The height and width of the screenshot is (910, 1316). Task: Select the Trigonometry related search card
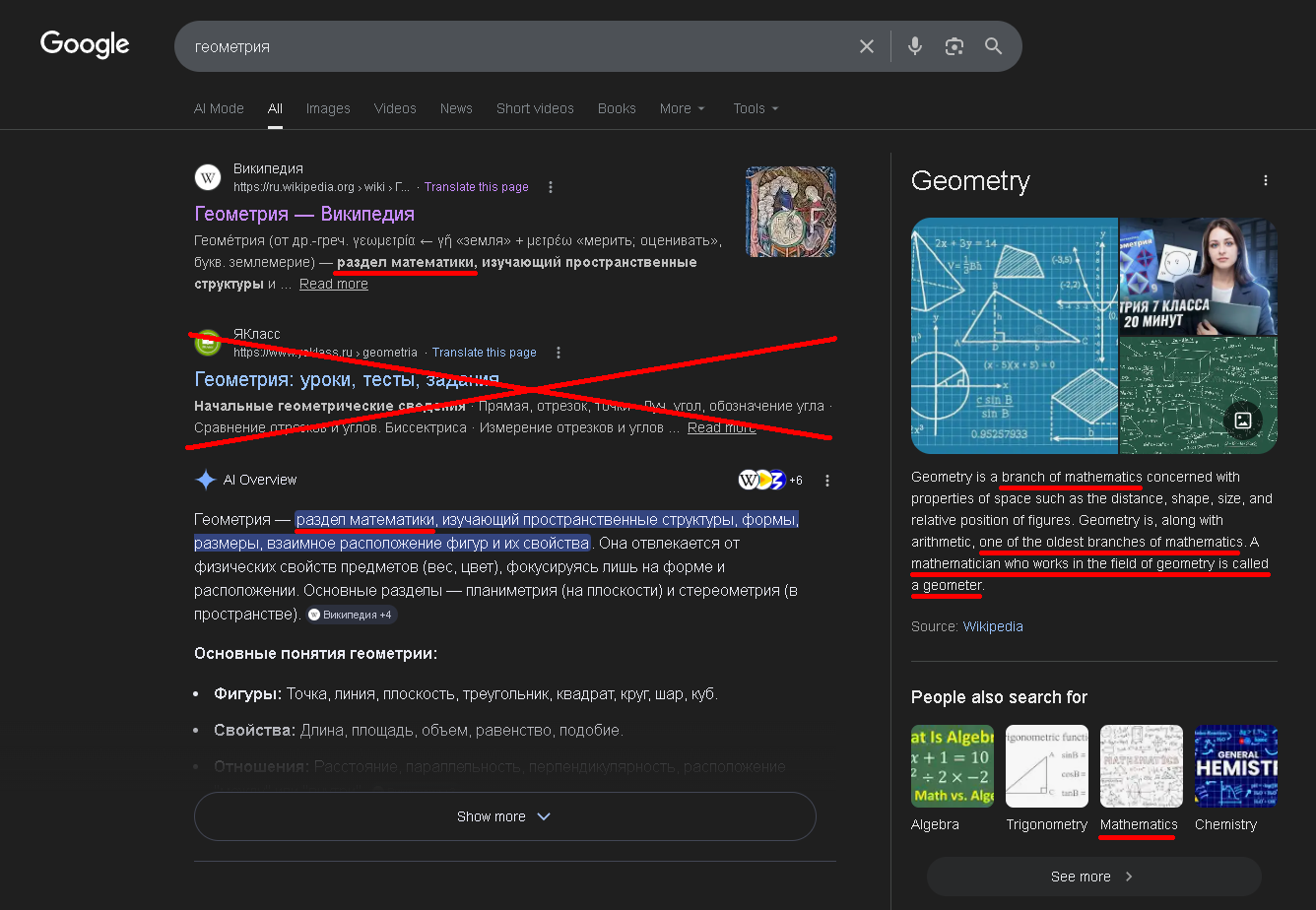tap(1047, 780)
